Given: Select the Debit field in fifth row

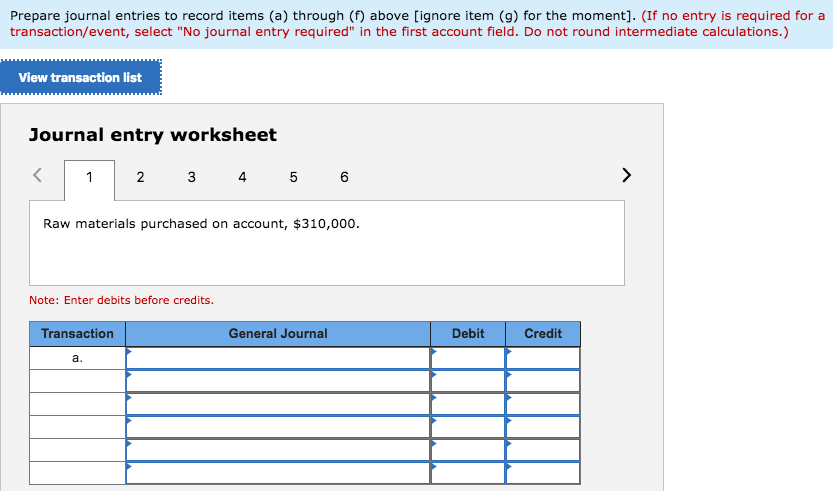Looking at the screenshot, I should [468, 450].
